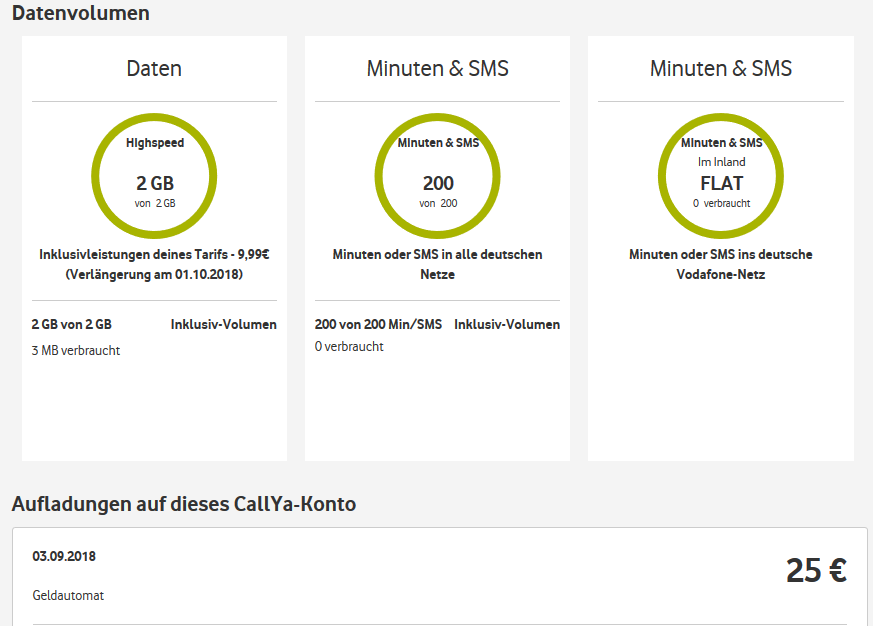The height and width of the screenshot is (626, 873).
Task: Click the FLAT Im Inland gauge
Action: 720,175
